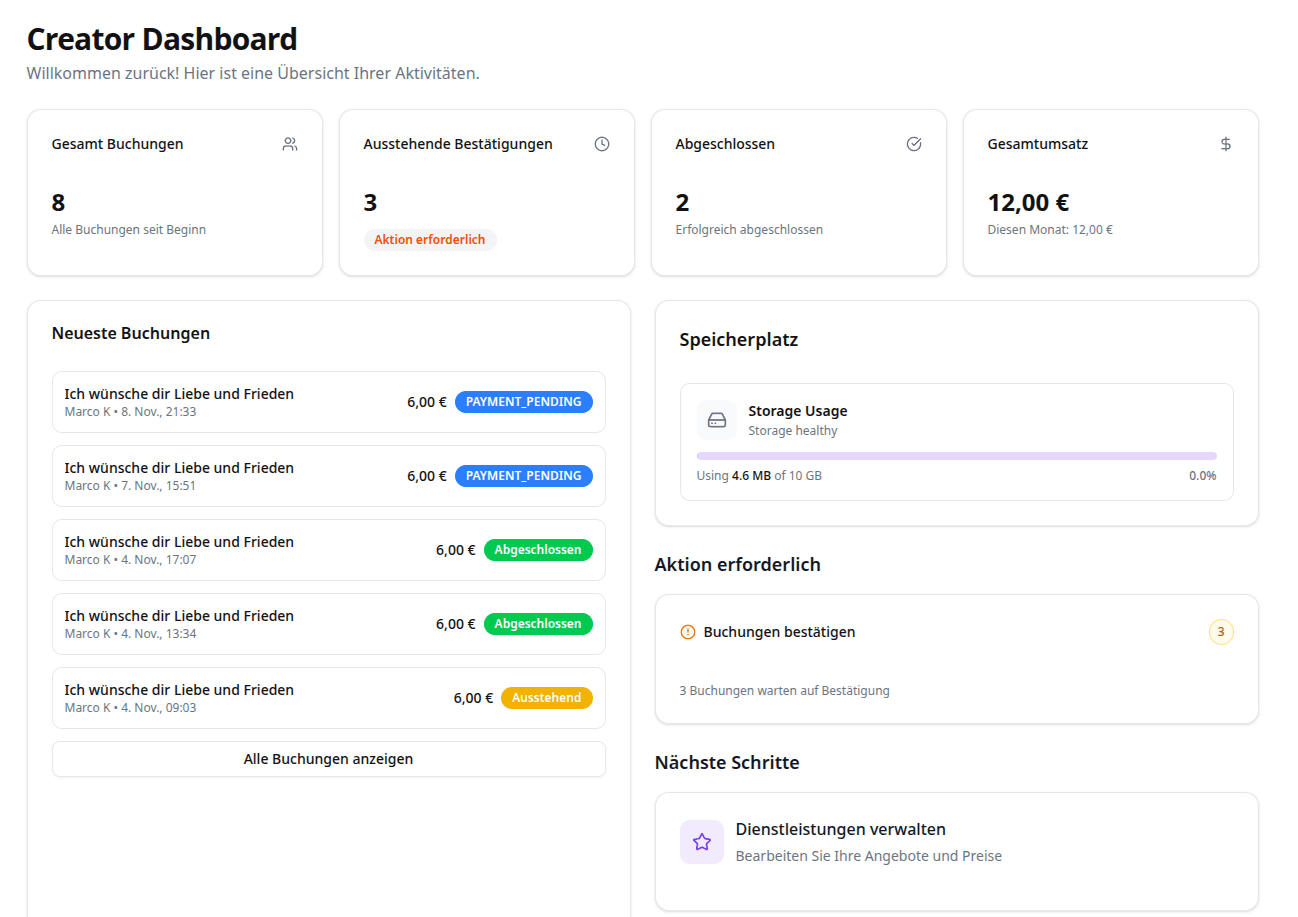1298x917 pixels.
Task: Expand the Nächste Schritte section
Action: click(x=726, y=762)
